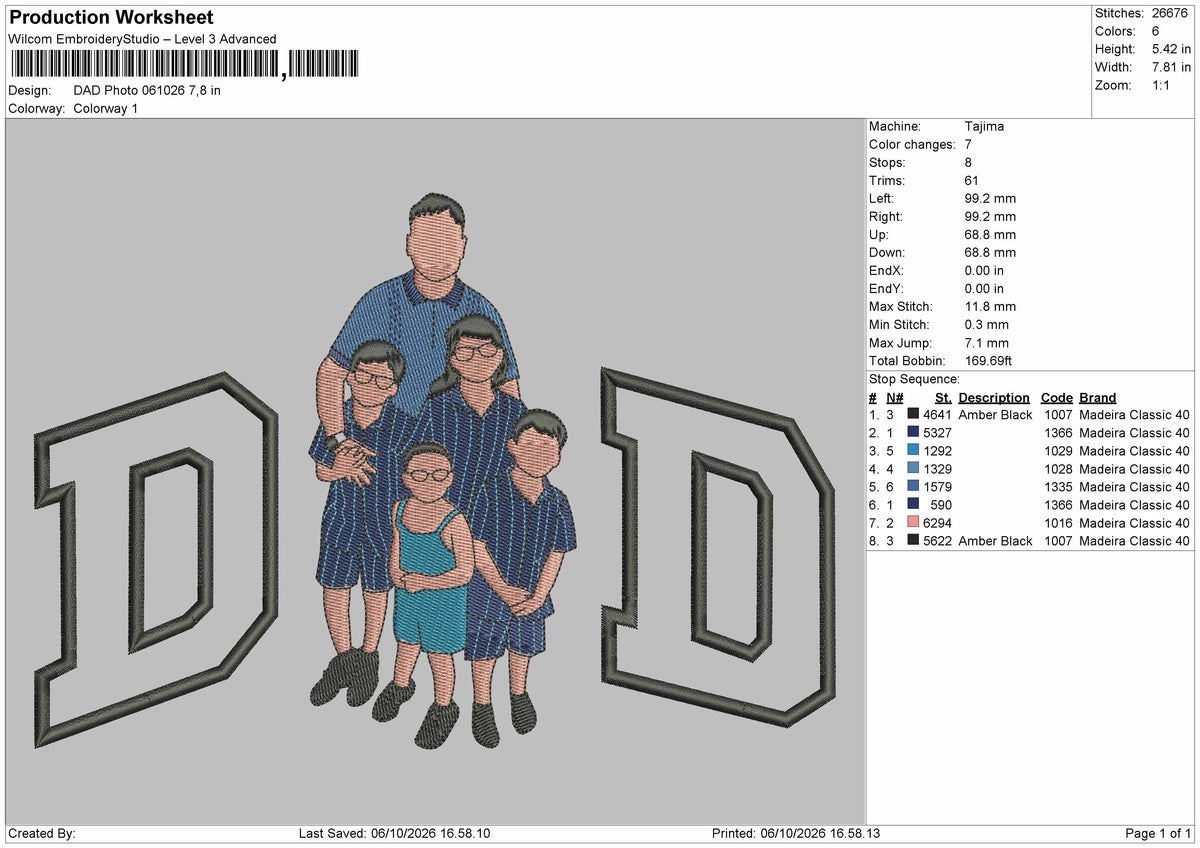
Task: Click stitch count 5327 in stop 2
Action: (x=937, y=433)
